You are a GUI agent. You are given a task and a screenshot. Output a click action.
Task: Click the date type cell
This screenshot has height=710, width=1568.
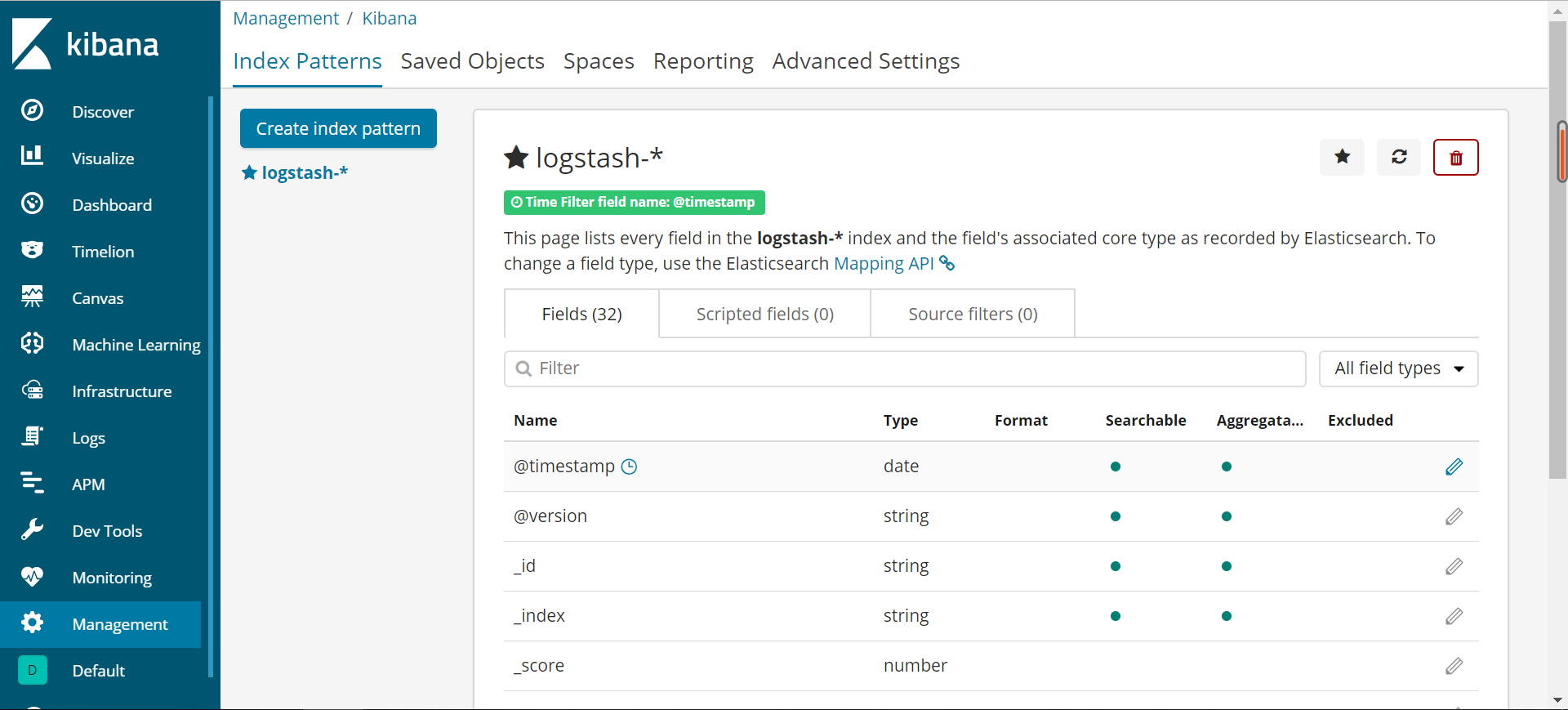[901, 467]
